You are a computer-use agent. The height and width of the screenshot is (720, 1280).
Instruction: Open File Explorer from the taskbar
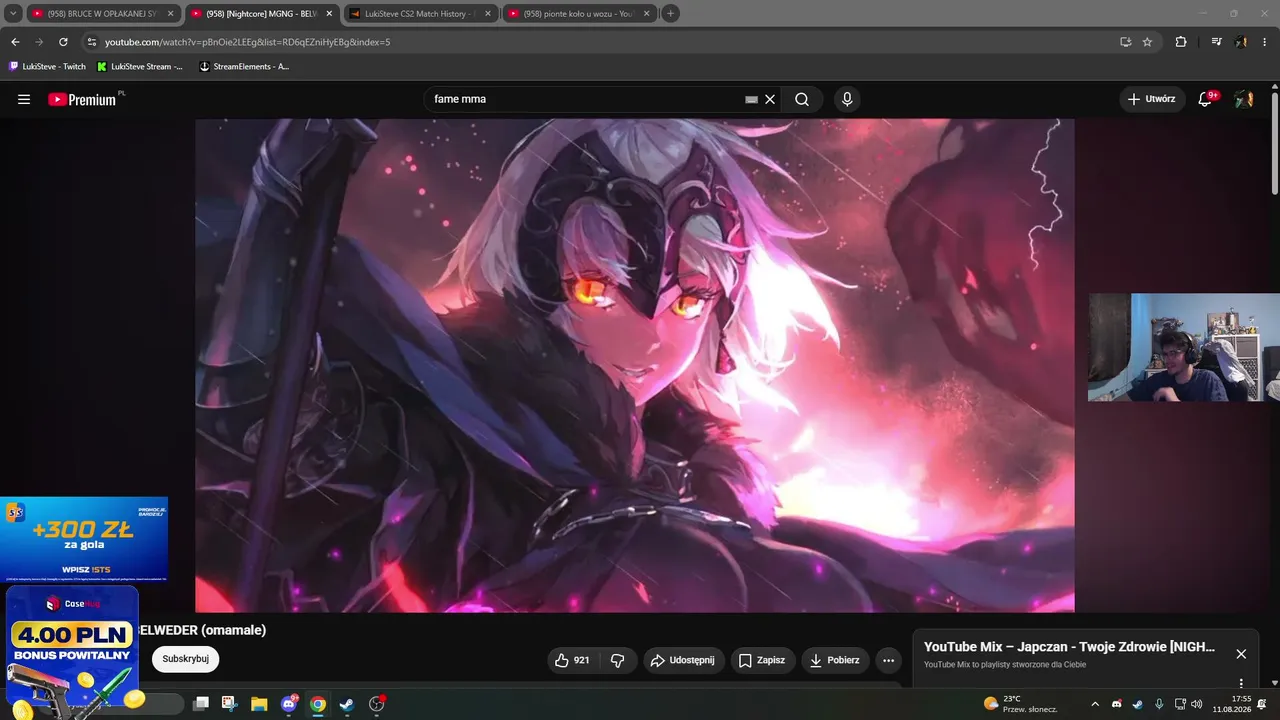click(x=259, y=704)
